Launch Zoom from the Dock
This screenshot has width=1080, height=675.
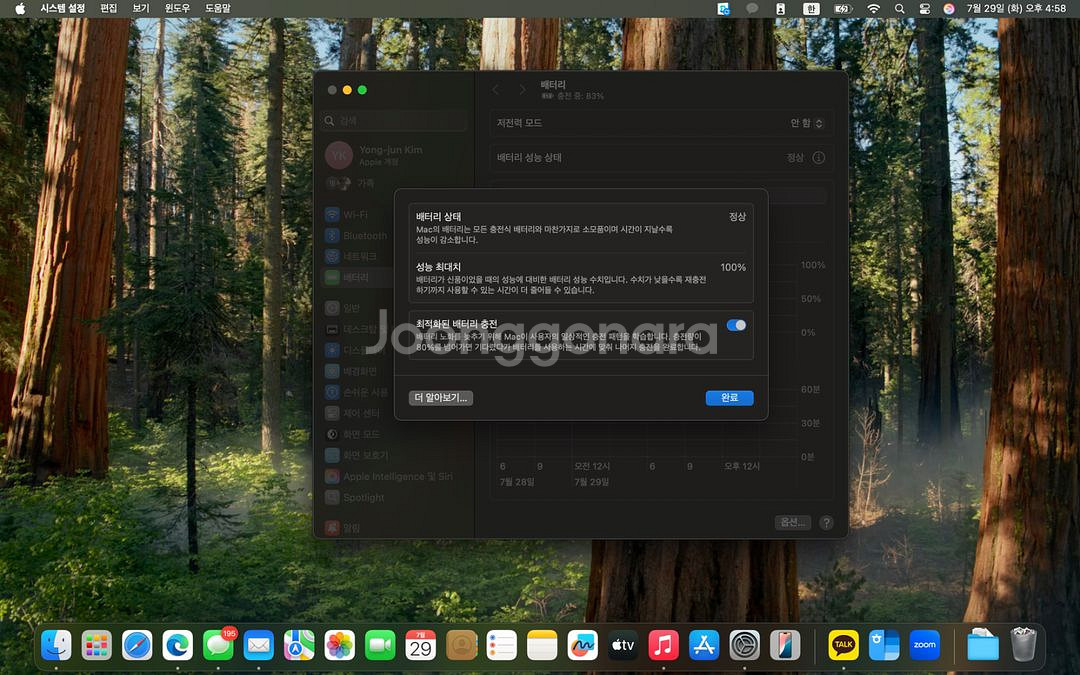(924, 645)
